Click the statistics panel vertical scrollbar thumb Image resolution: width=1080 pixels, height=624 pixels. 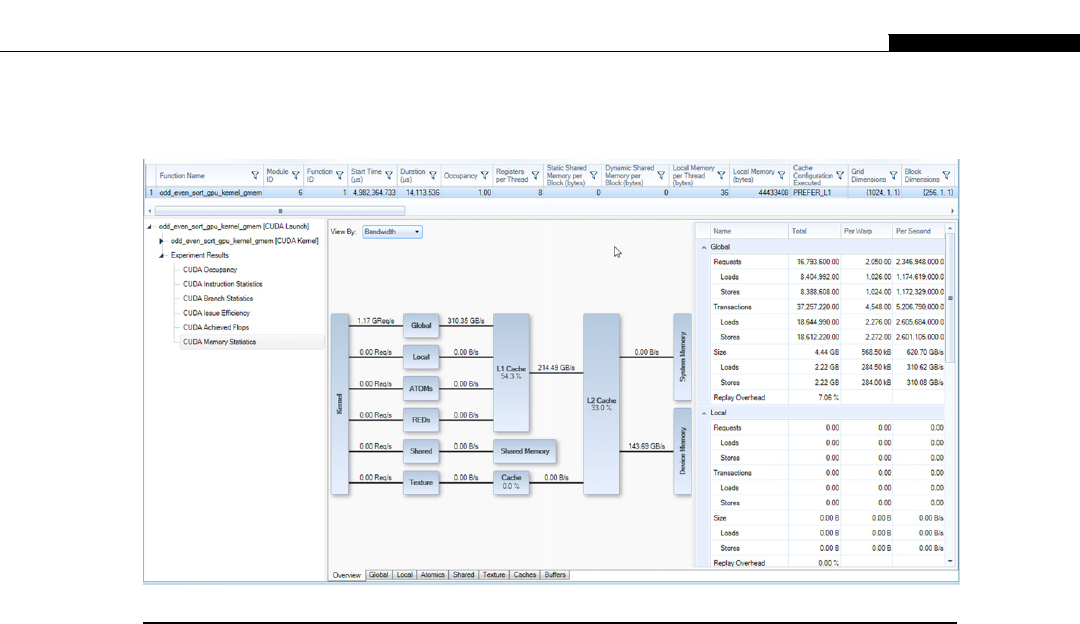[950, 298]
